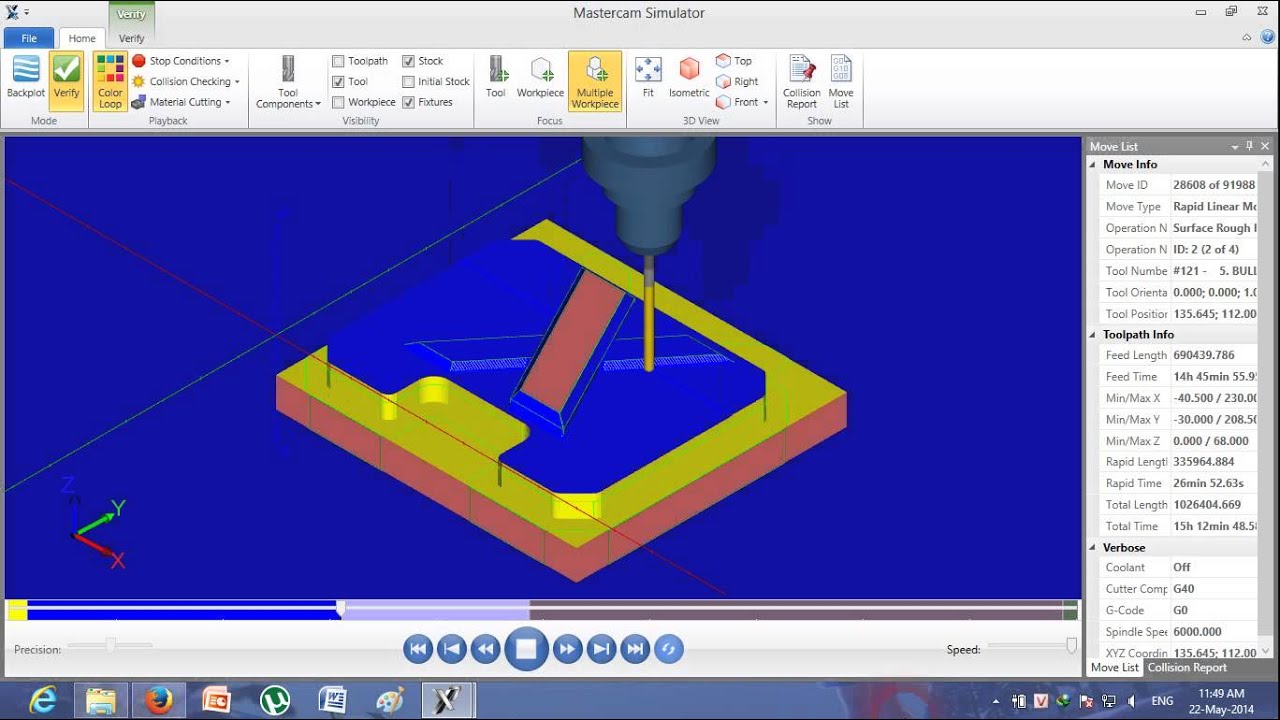Click the ENG language indicator

click(1162, 701)
